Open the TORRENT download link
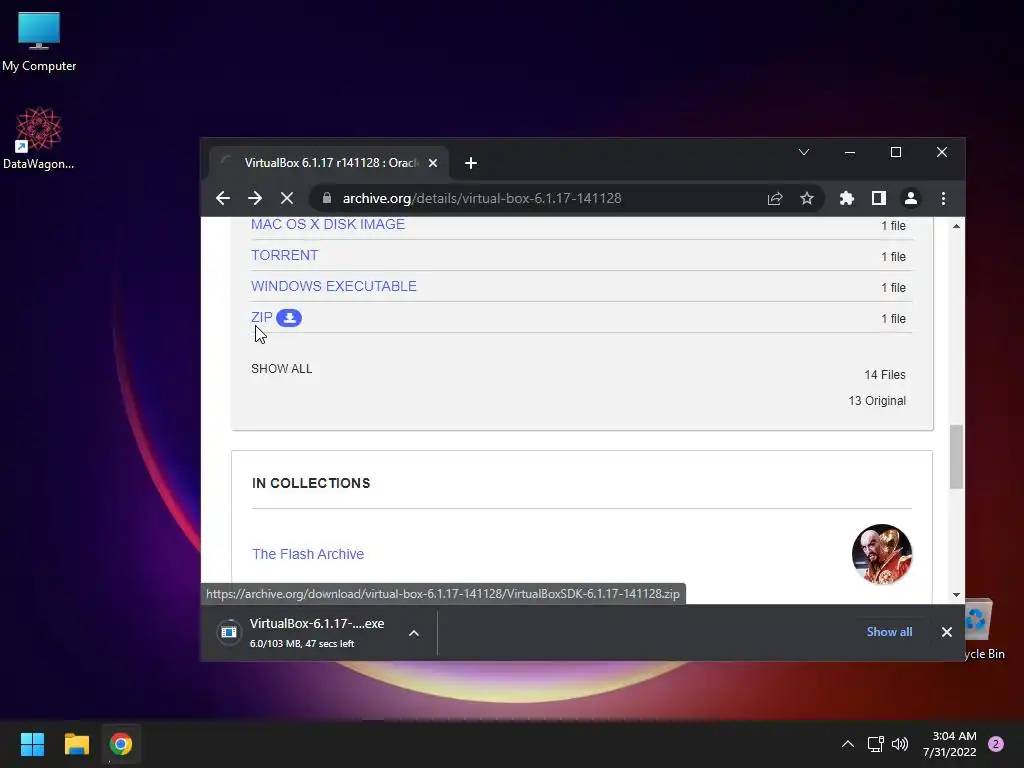 tap(285, 255)
